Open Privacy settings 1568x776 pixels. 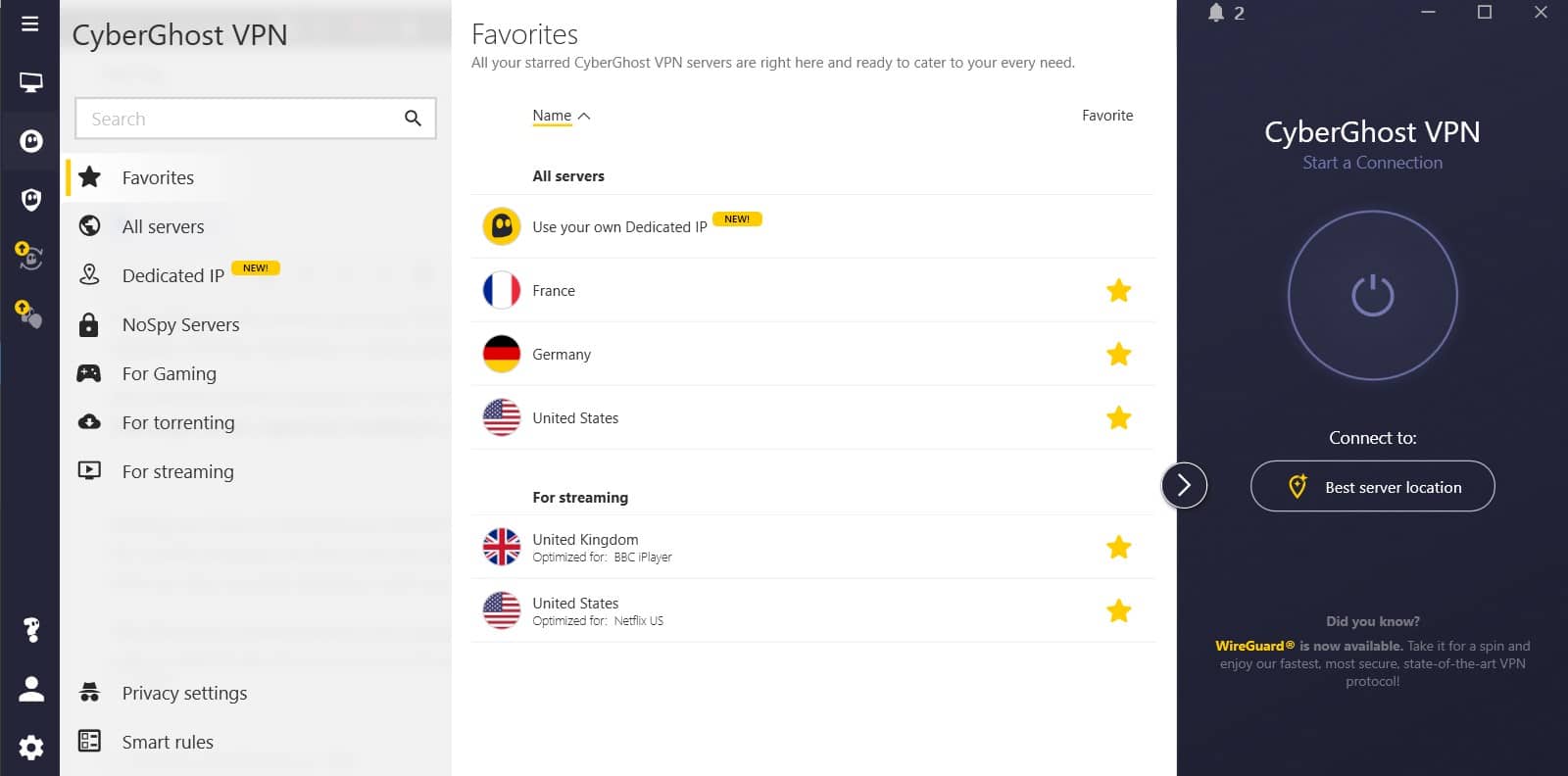184,693
